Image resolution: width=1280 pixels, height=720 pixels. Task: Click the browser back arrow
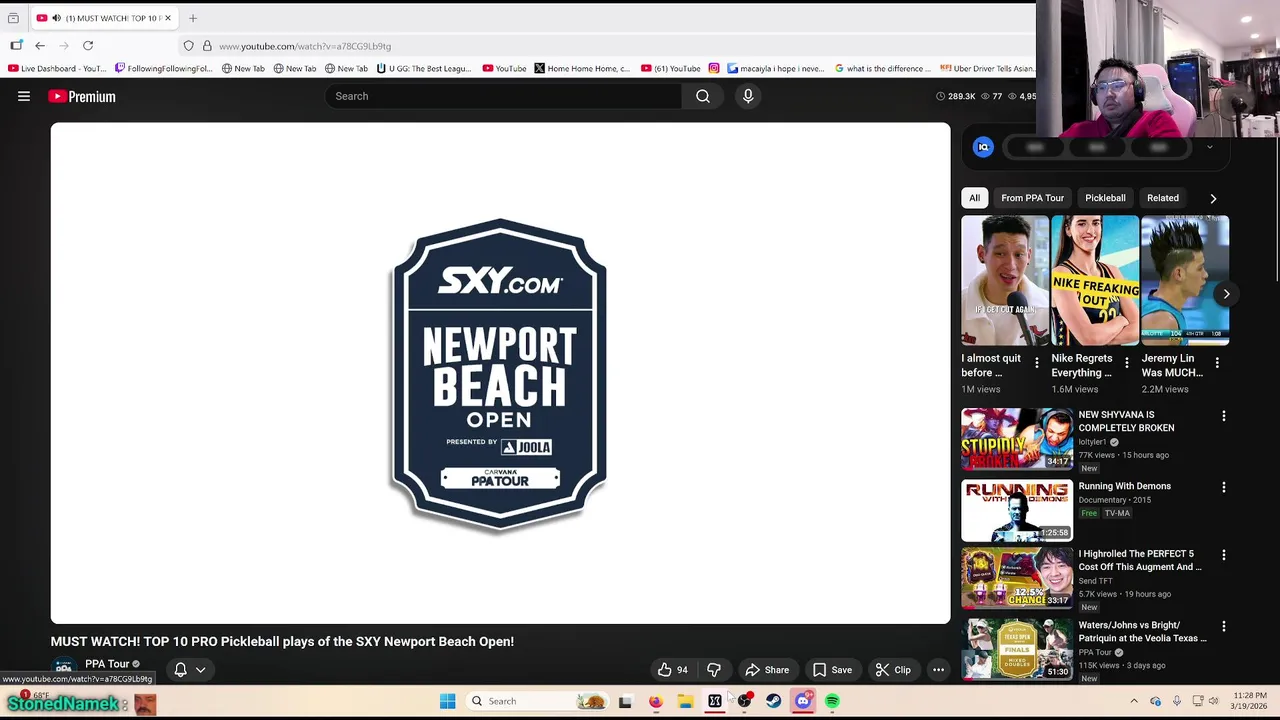40,46
